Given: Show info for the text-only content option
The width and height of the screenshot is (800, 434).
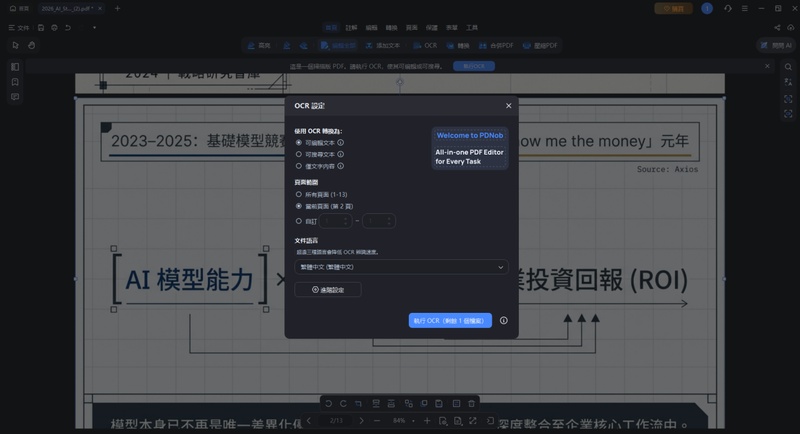Looking at the screenshot, I should coord(340,166).
